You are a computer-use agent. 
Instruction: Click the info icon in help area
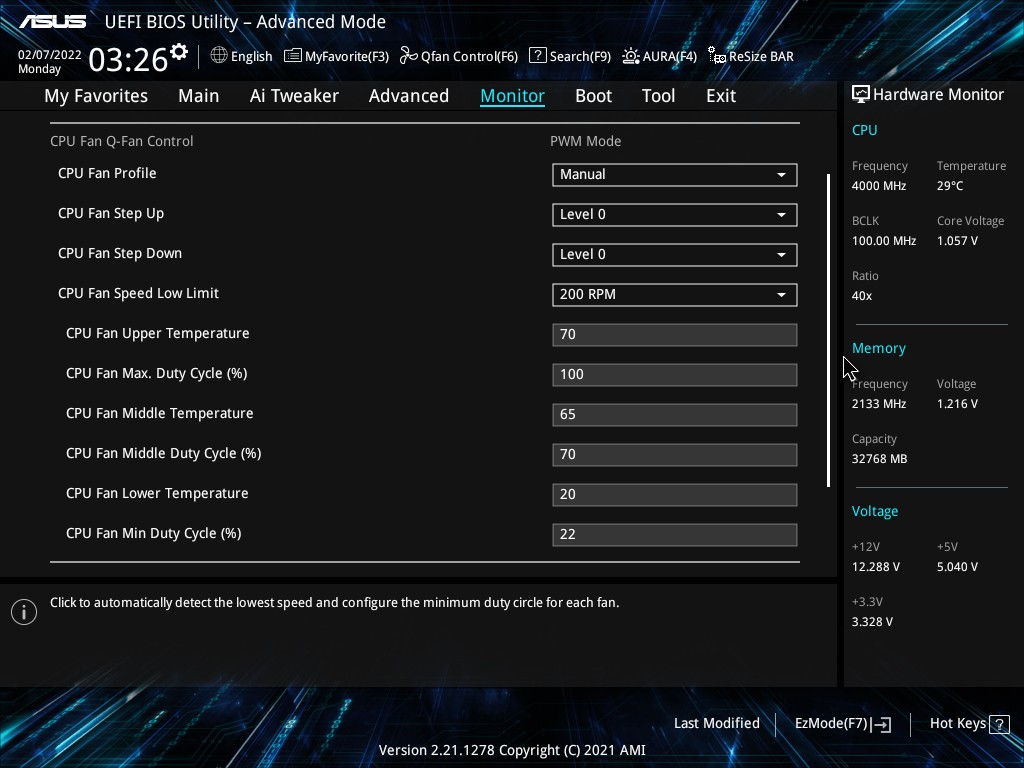(24, 612)
